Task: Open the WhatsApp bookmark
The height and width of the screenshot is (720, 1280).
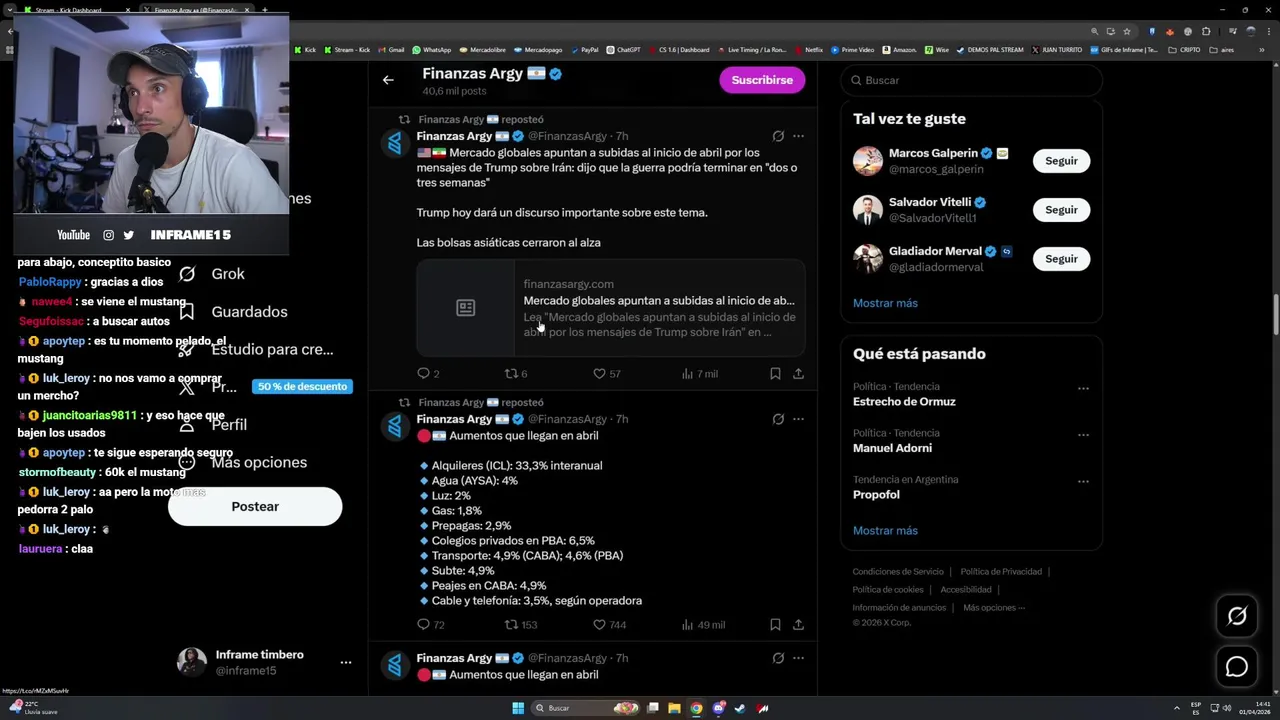Action: (431, 50)
